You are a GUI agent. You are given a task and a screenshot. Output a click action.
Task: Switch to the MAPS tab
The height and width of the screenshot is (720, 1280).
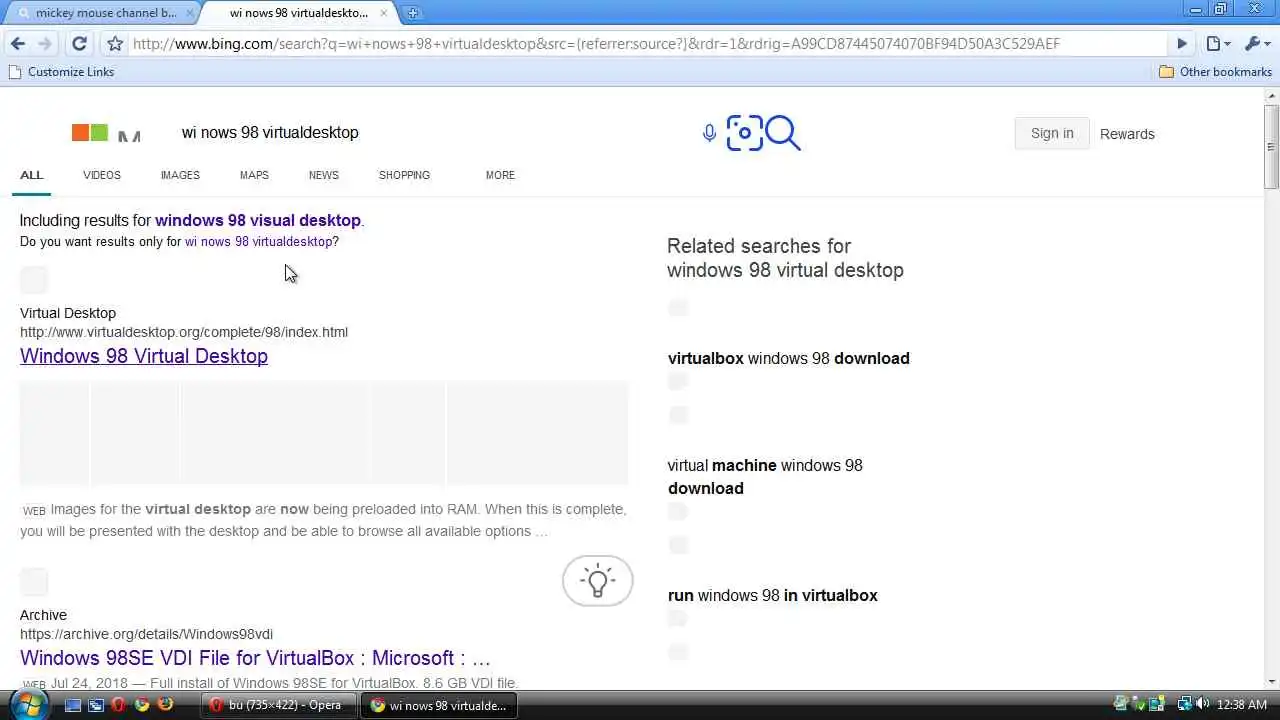click(254, 175)
